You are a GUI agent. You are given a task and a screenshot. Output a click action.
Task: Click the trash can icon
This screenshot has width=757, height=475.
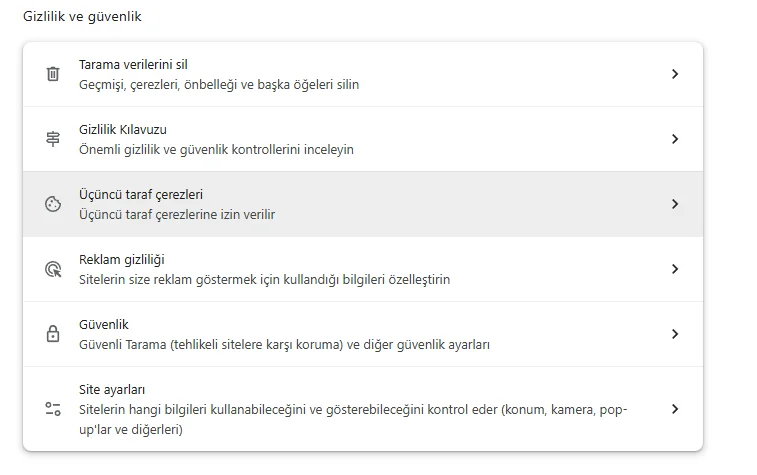pyautogui.click(x=53, y=74)
